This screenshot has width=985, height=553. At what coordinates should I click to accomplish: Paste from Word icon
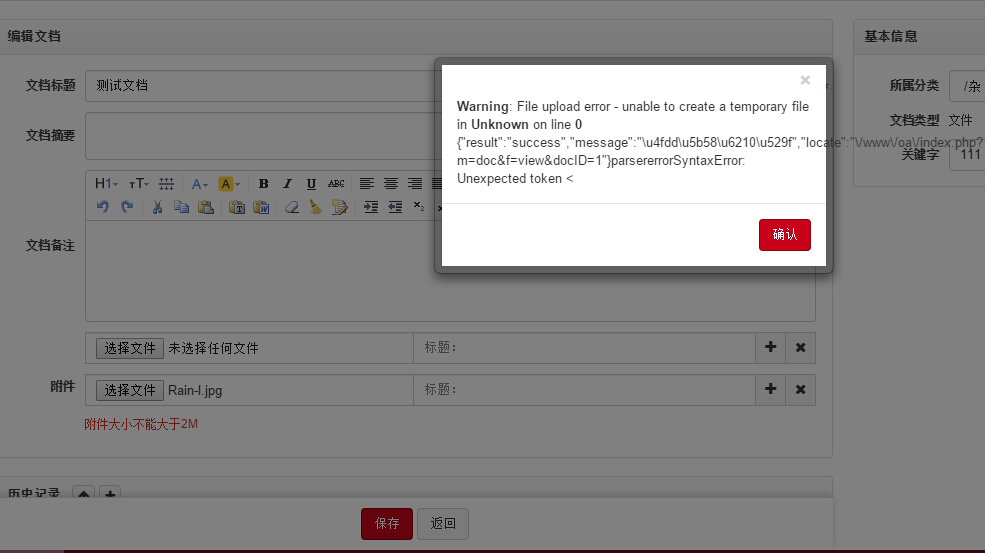[261, 207]
